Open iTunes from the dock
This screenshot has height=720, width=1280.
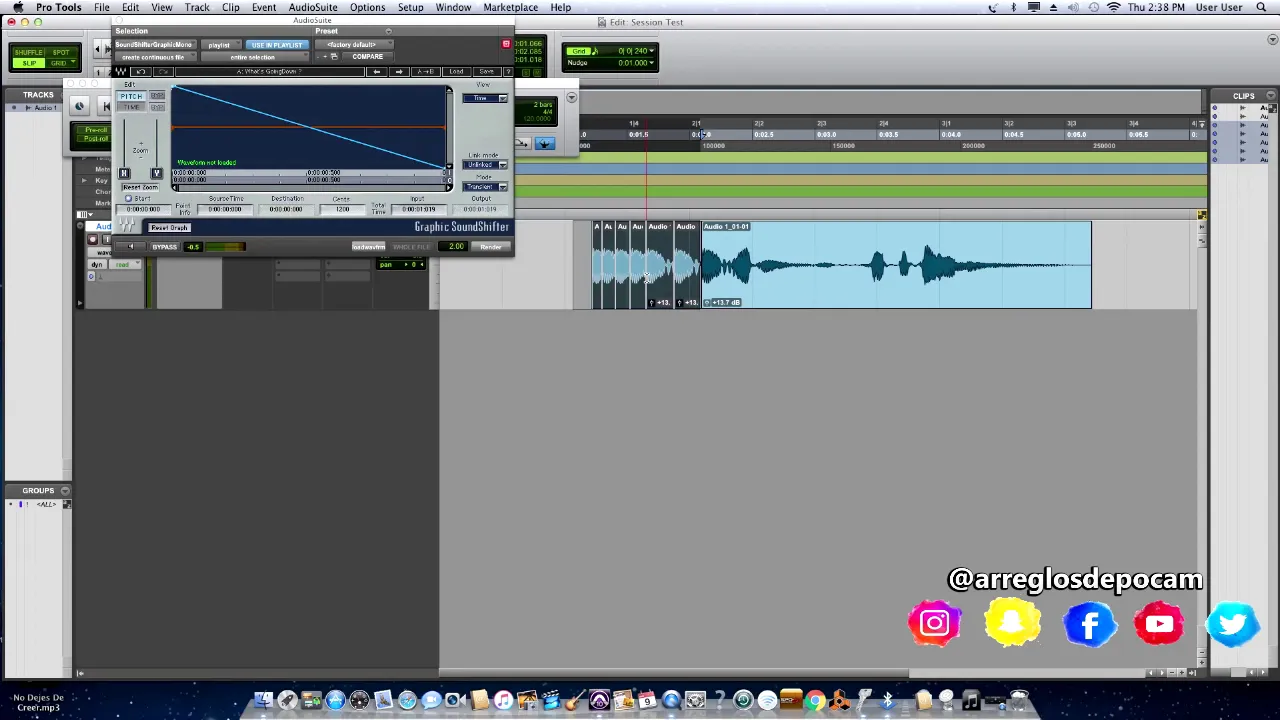coord(503,700)
